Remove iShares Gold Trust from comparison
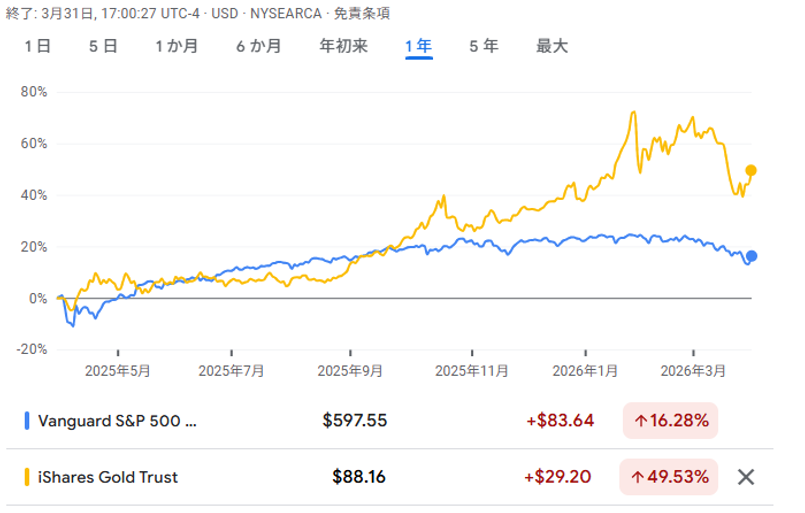Screen dimensions: 805x513 click(x=745, y=477)
